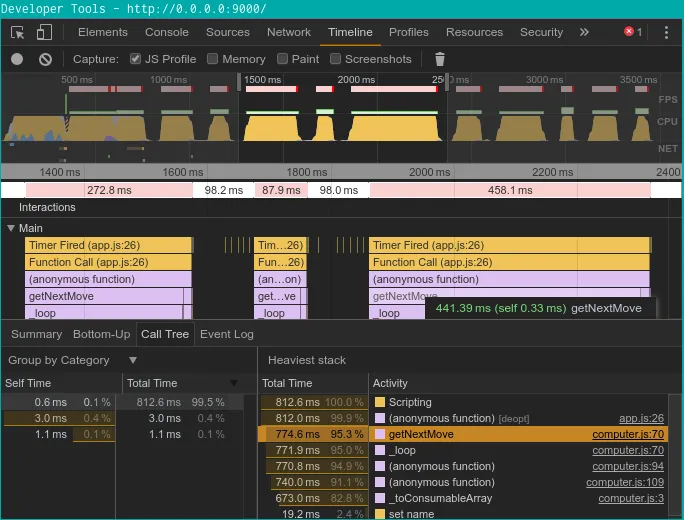
Task: Select the 87.9 ms frame bar
Action: 281,190
